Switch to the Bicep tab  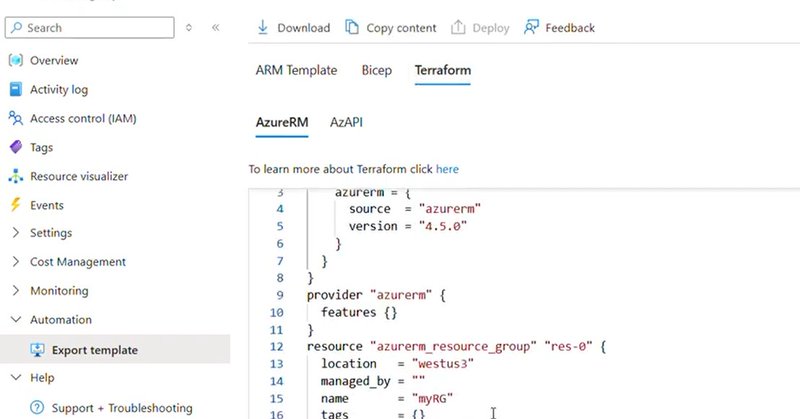[377, 70]
